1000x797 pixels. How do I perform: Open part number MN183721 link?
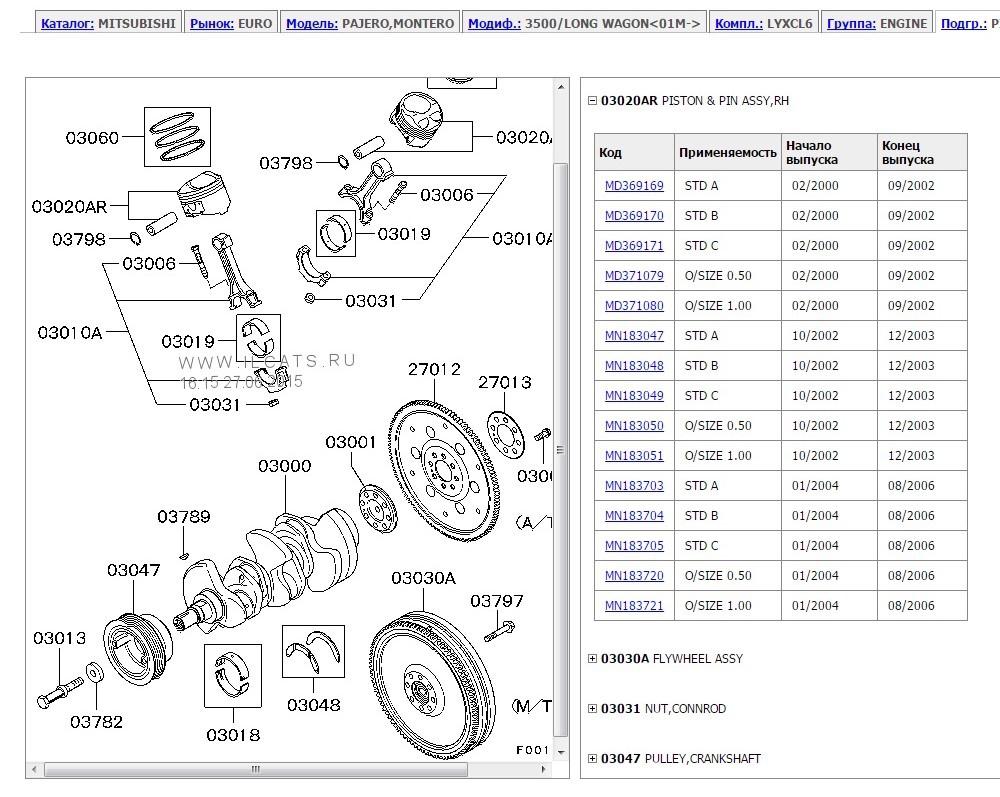(634, 606)
